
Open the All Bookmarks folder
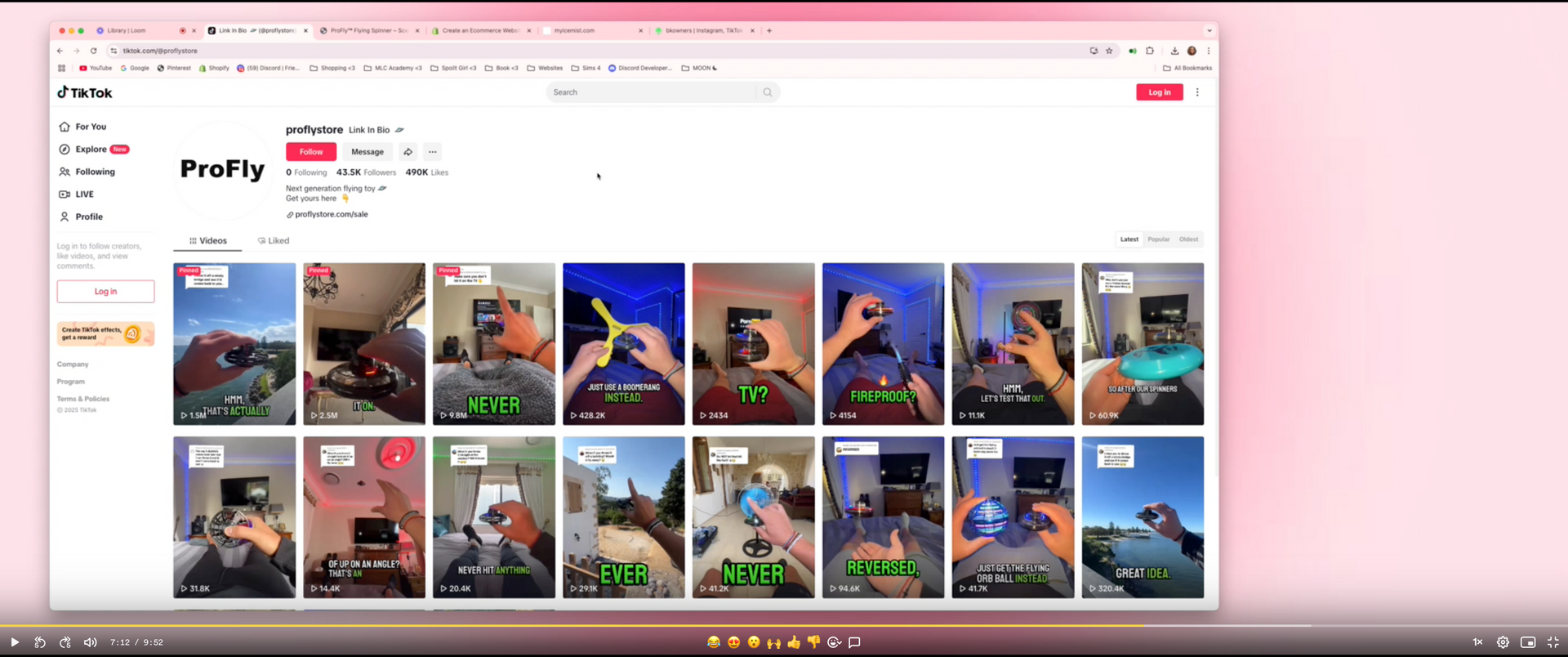coord(1187,69)
